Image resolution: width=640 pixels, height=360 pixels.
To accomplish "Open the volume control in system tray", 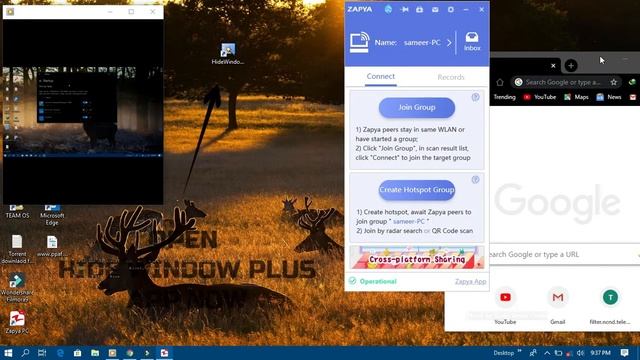I will 580,353.
